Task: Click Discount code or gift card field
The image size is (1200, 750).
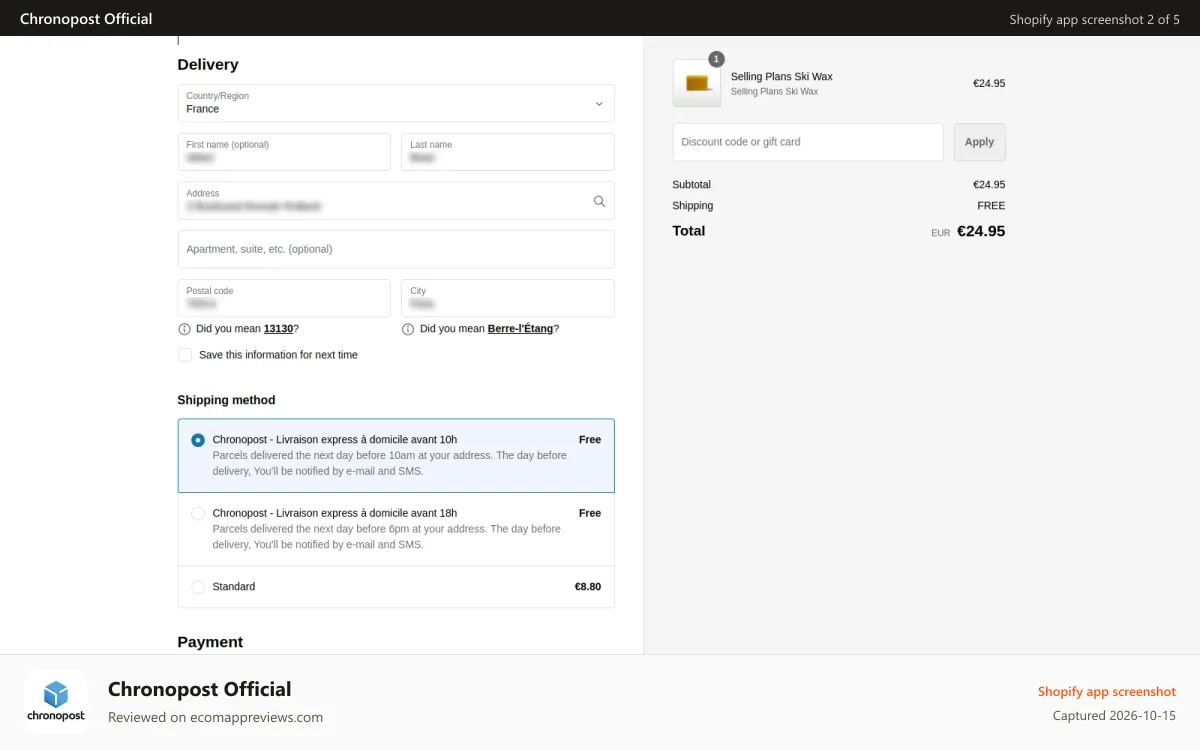Action: click(808, 142)
